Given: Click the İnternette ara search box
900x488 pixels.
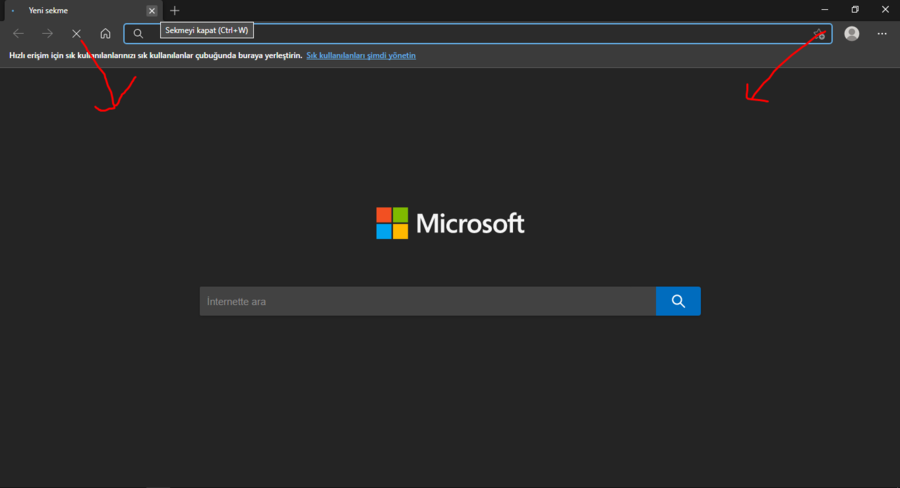Looking at the screenshot, I should [428, 301].
